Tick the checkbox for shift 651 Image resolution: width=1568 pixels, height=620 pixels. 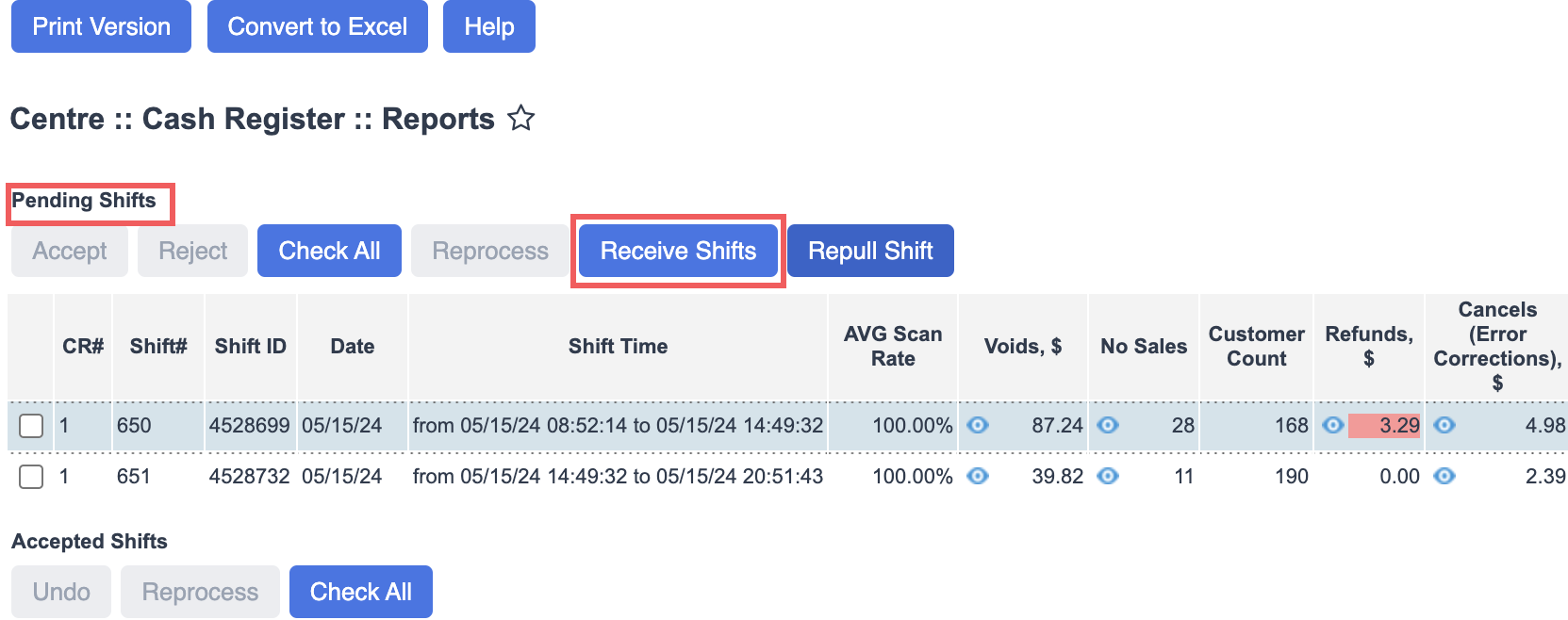31,477
